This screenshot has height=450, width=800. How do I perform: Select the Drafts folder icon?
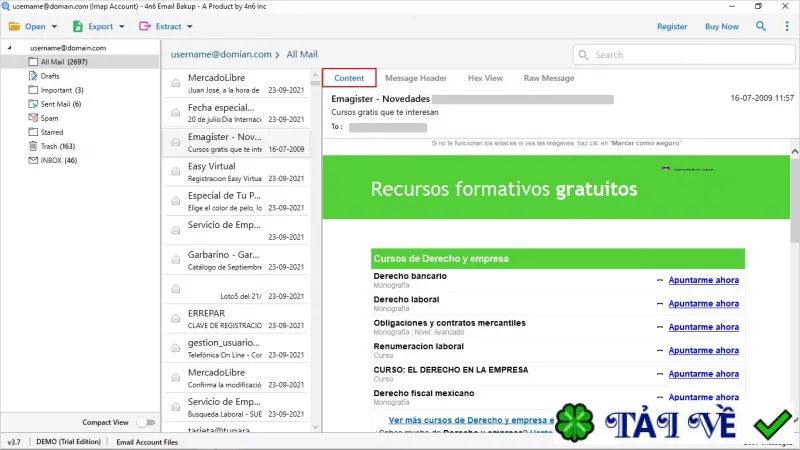click(33, 76)
